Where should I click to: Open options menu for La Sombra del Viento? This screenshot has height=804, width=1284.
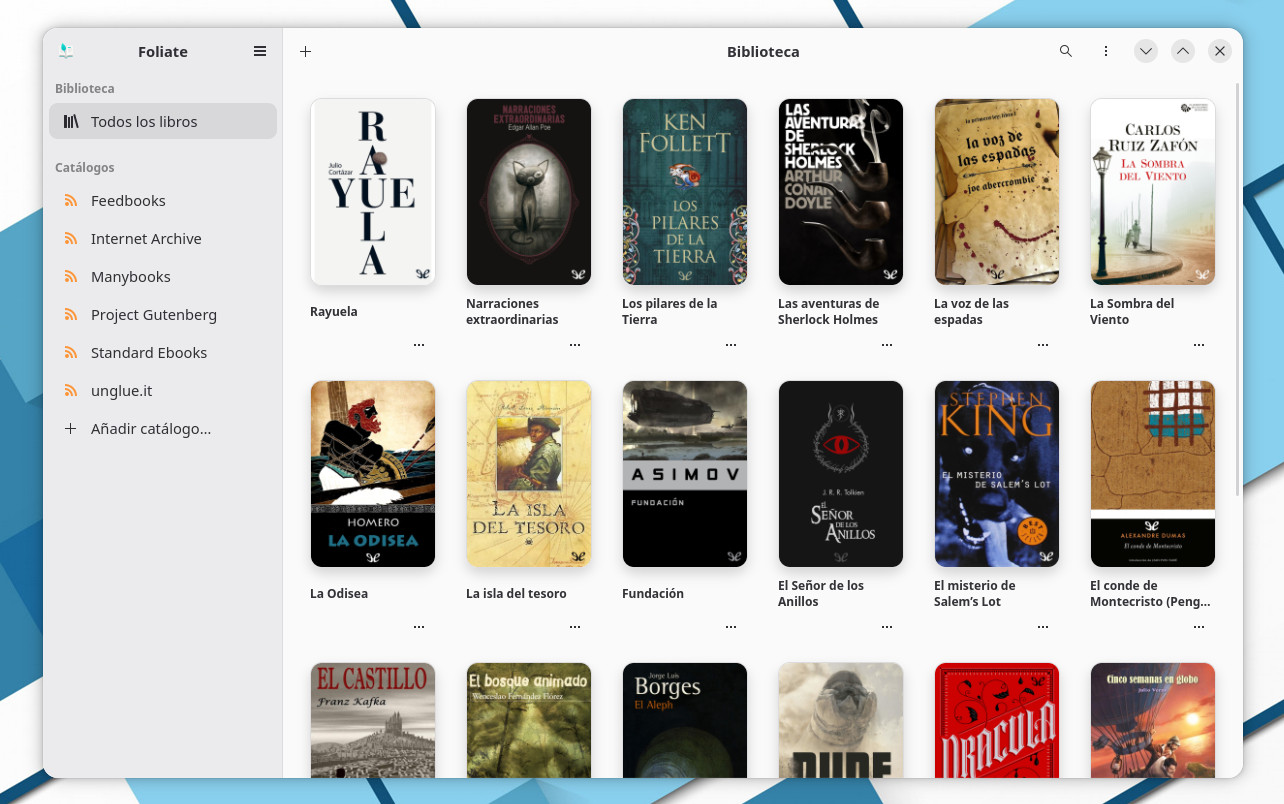coord(1199,344)
